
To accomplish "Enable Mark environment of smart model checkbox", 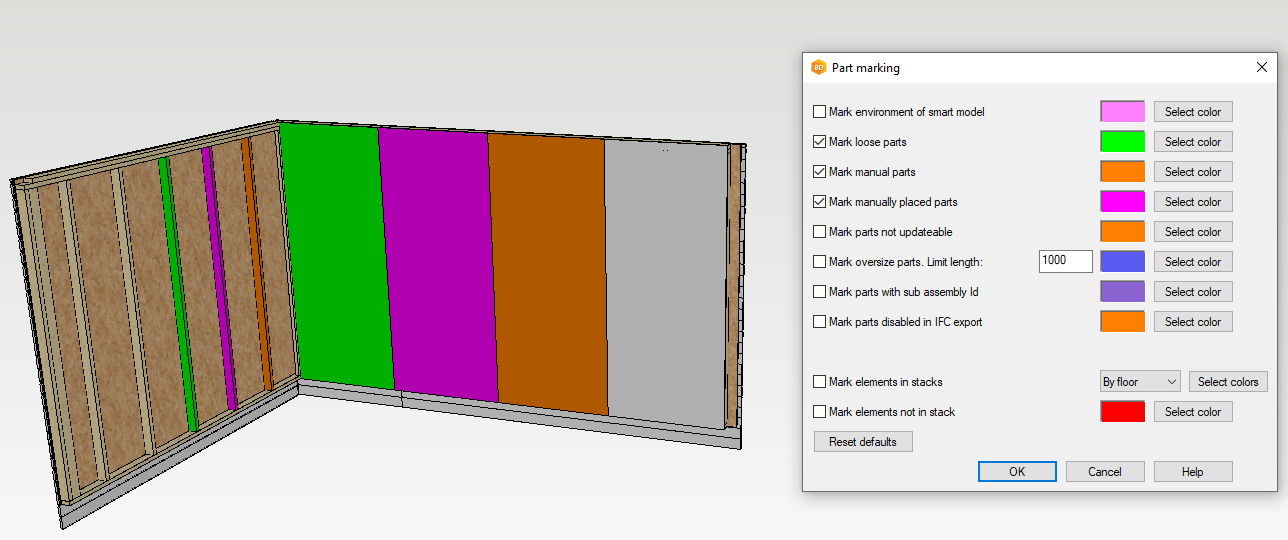I will click(x=820, y=112).
